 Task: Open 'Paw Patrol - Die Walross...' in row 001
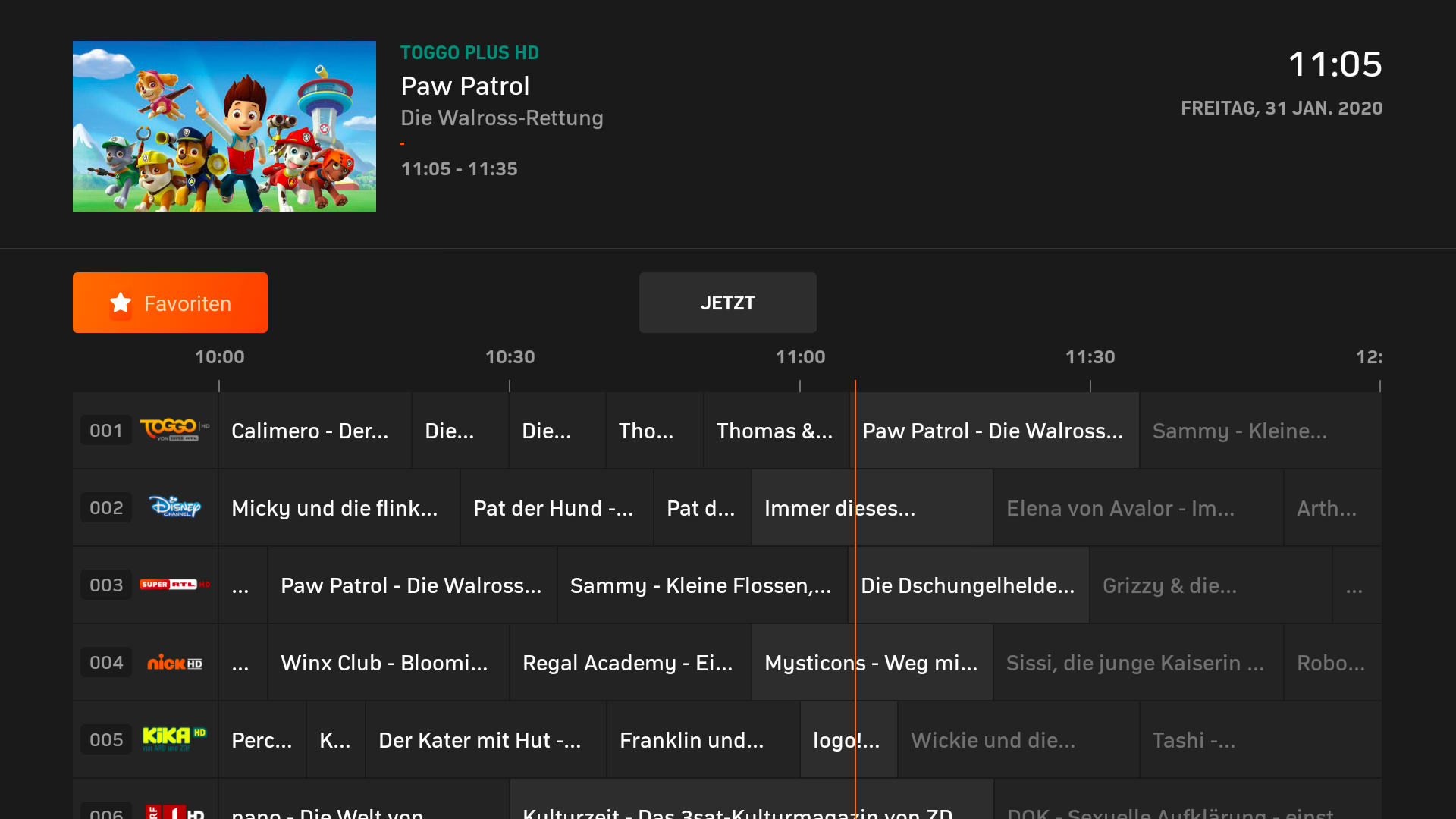(994, 431)
